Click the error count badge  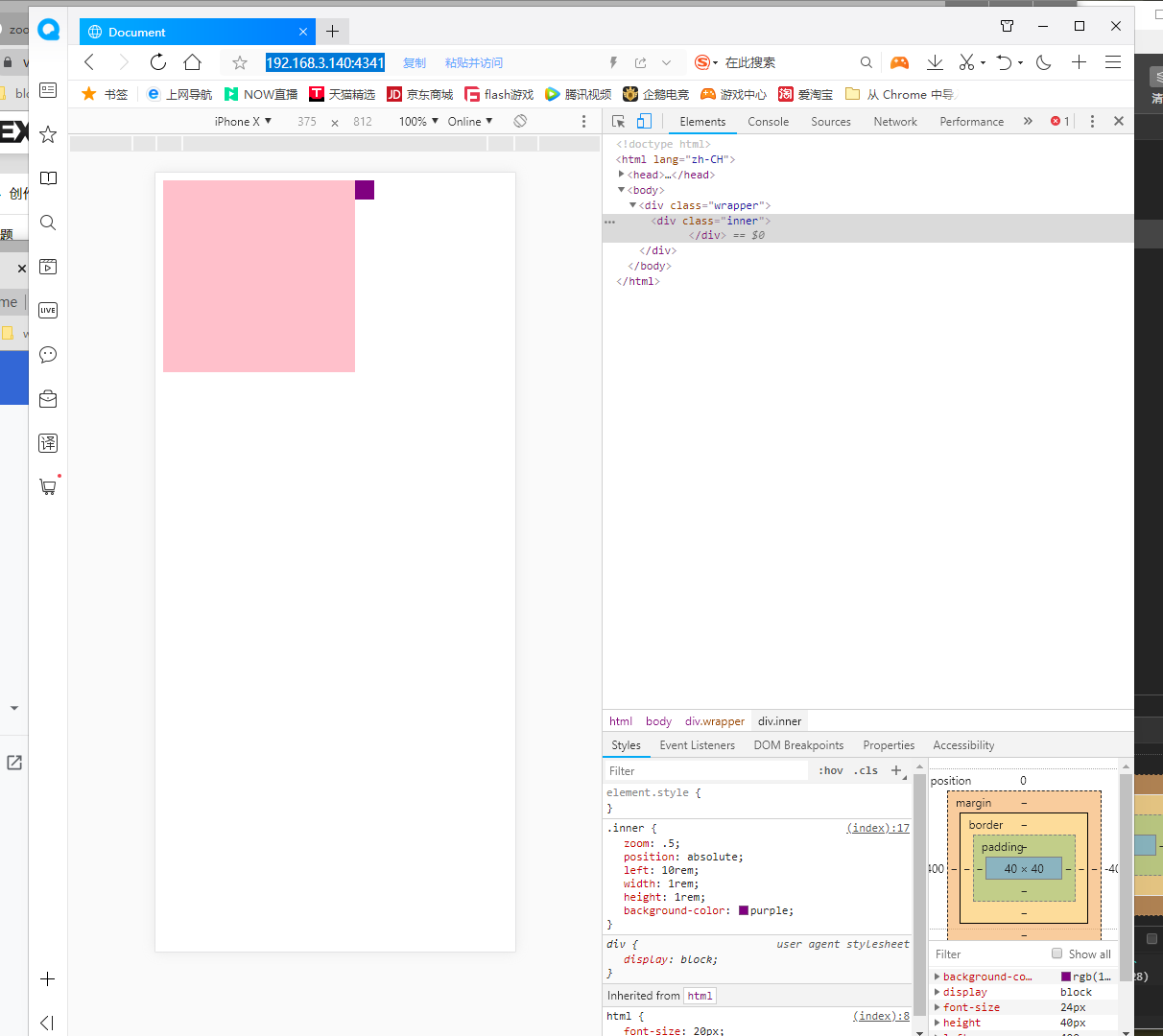1060,122
